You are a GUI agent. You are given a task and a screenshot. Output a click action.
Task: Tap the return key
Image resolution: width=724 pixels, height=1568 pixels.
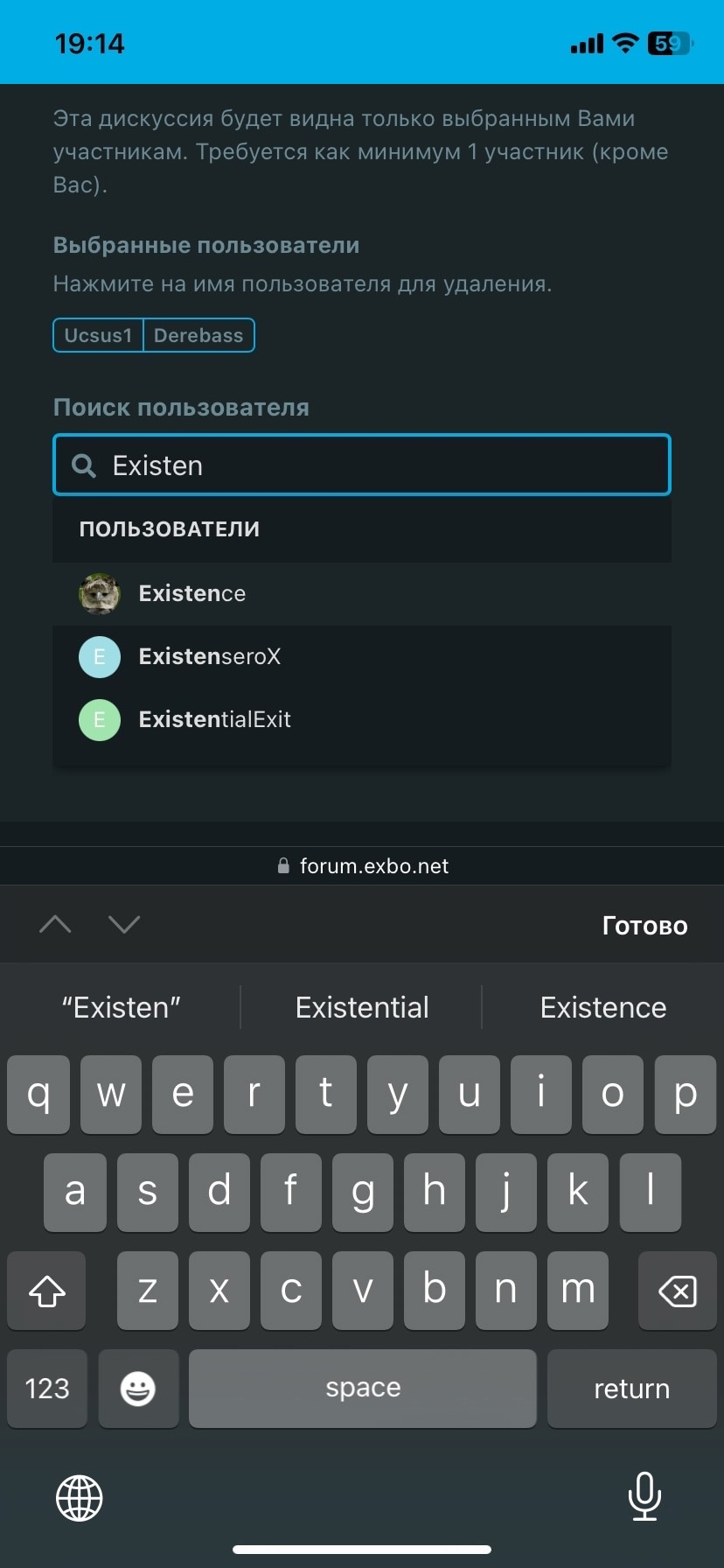point(632,1389)
